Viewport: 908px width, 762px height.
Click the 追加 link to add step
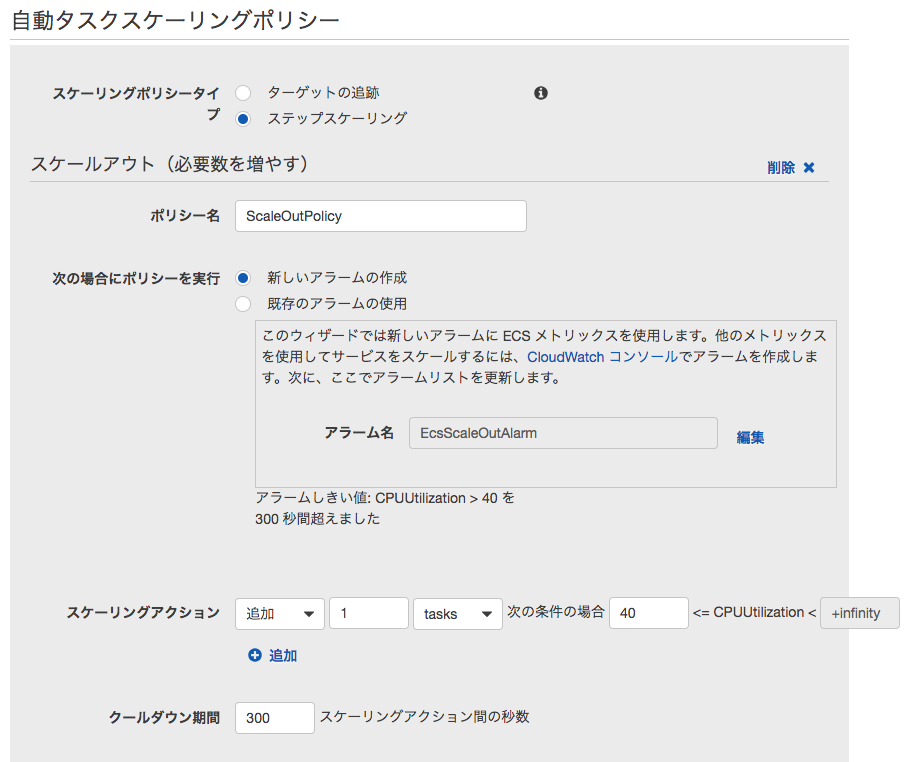click(283, 655)
